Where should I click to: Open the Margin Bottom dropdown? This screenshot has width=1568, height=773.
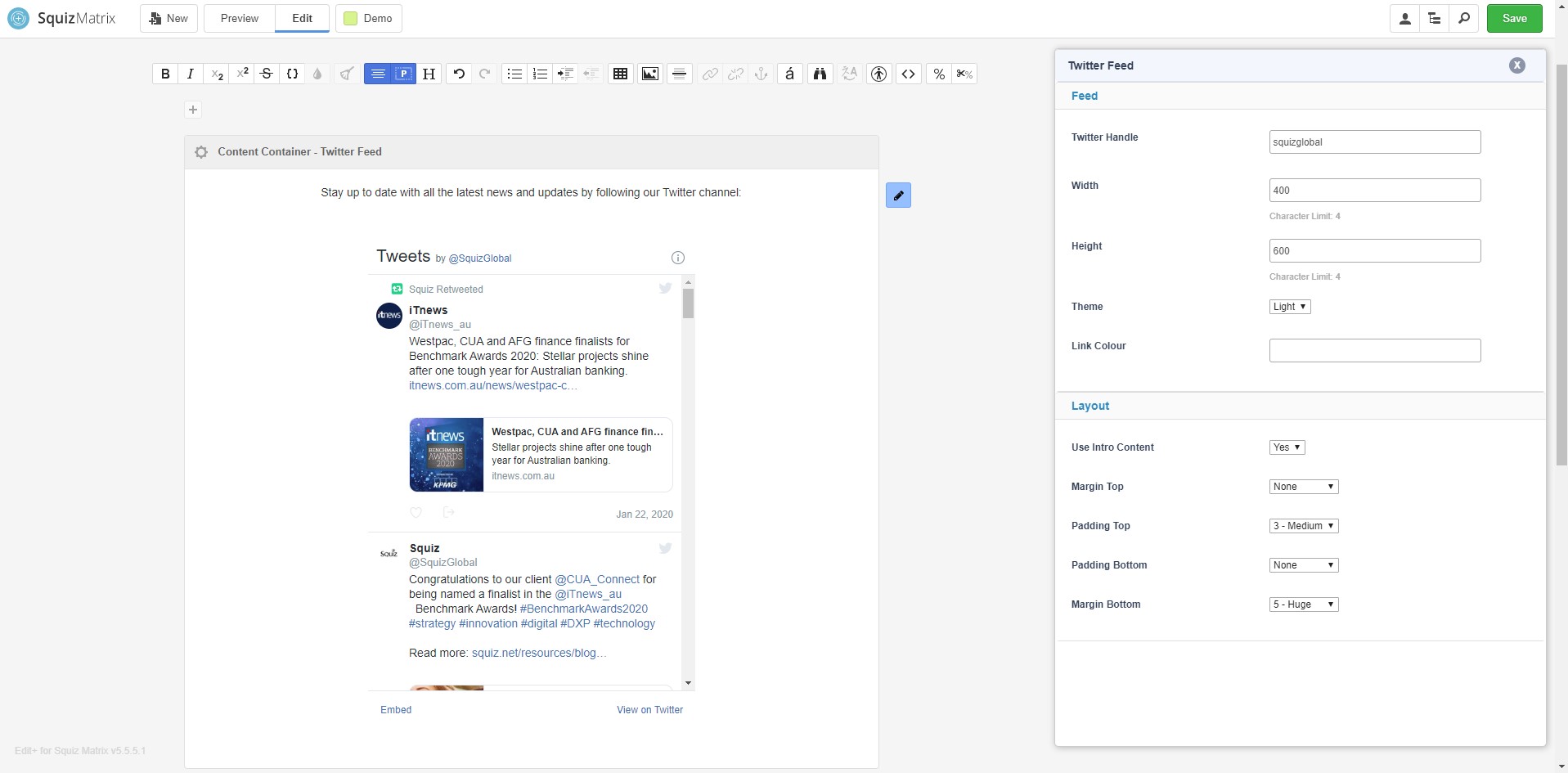tap(1304, 604)
